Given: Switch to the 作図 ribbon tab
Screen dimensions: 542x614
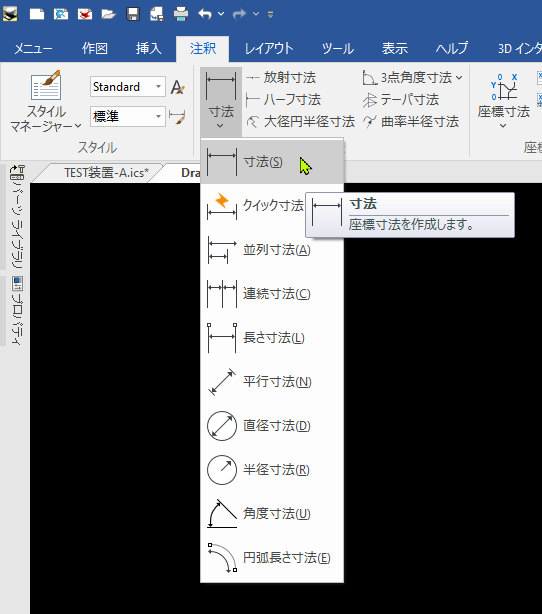Looking at the screenshot, I should [x=94, y=49].
